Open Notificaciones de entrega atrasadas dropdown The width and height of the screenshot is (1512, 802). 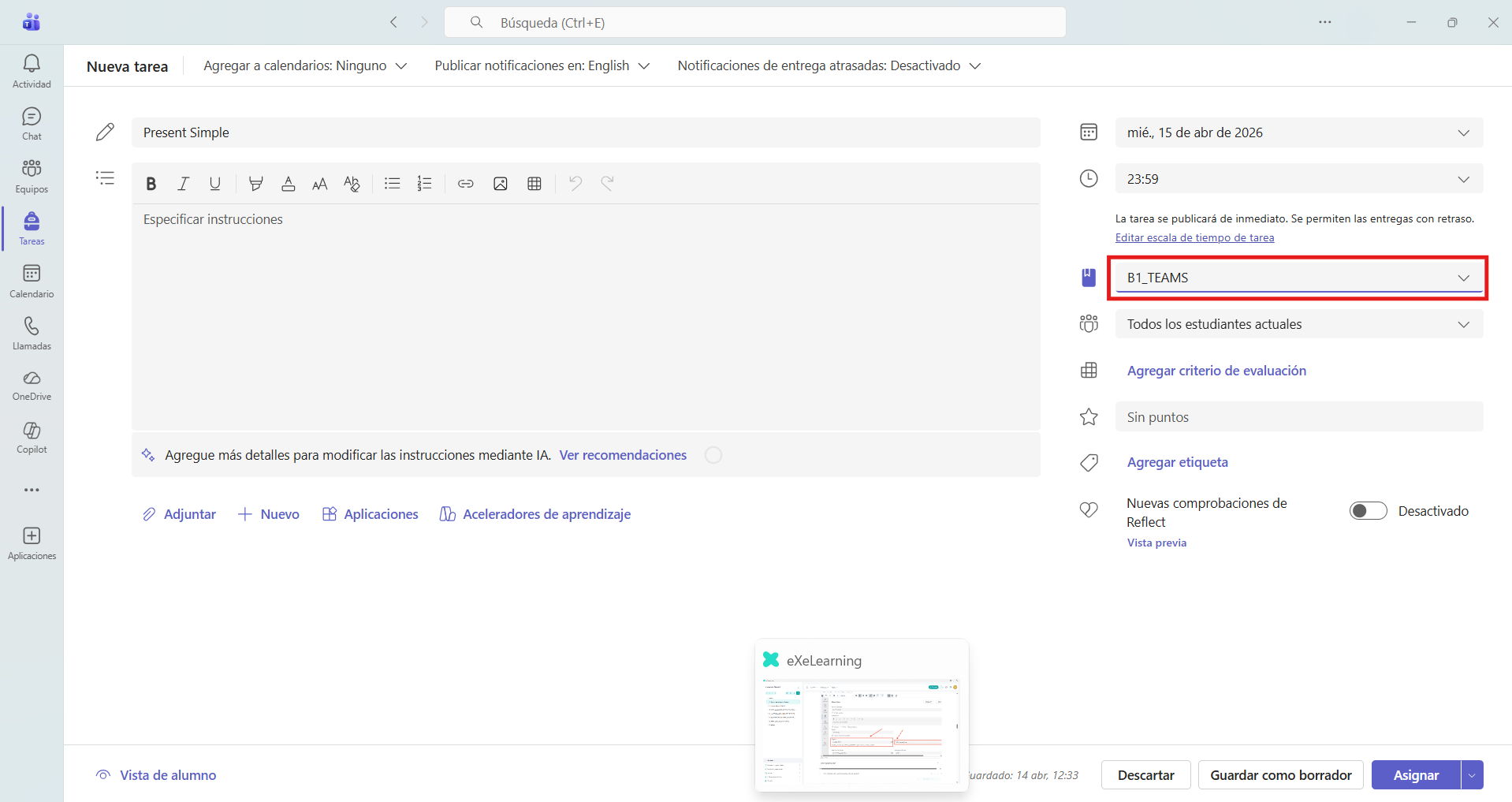829,66
